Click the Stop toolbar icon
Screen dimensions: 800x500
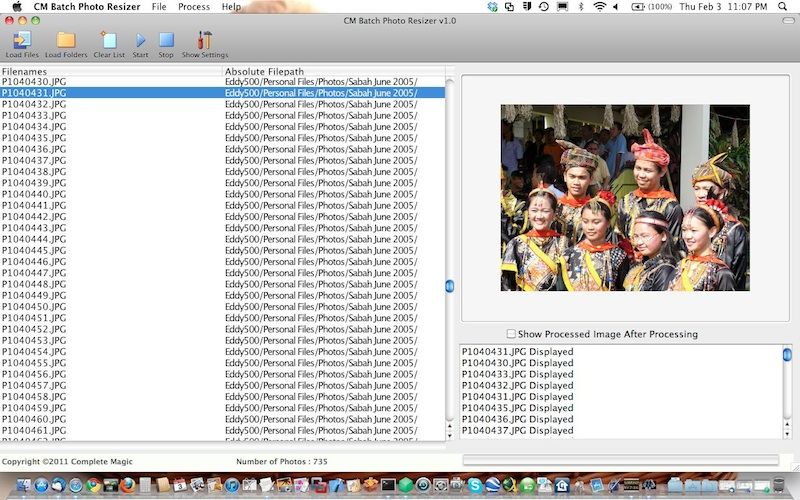[x=166, y=40]
